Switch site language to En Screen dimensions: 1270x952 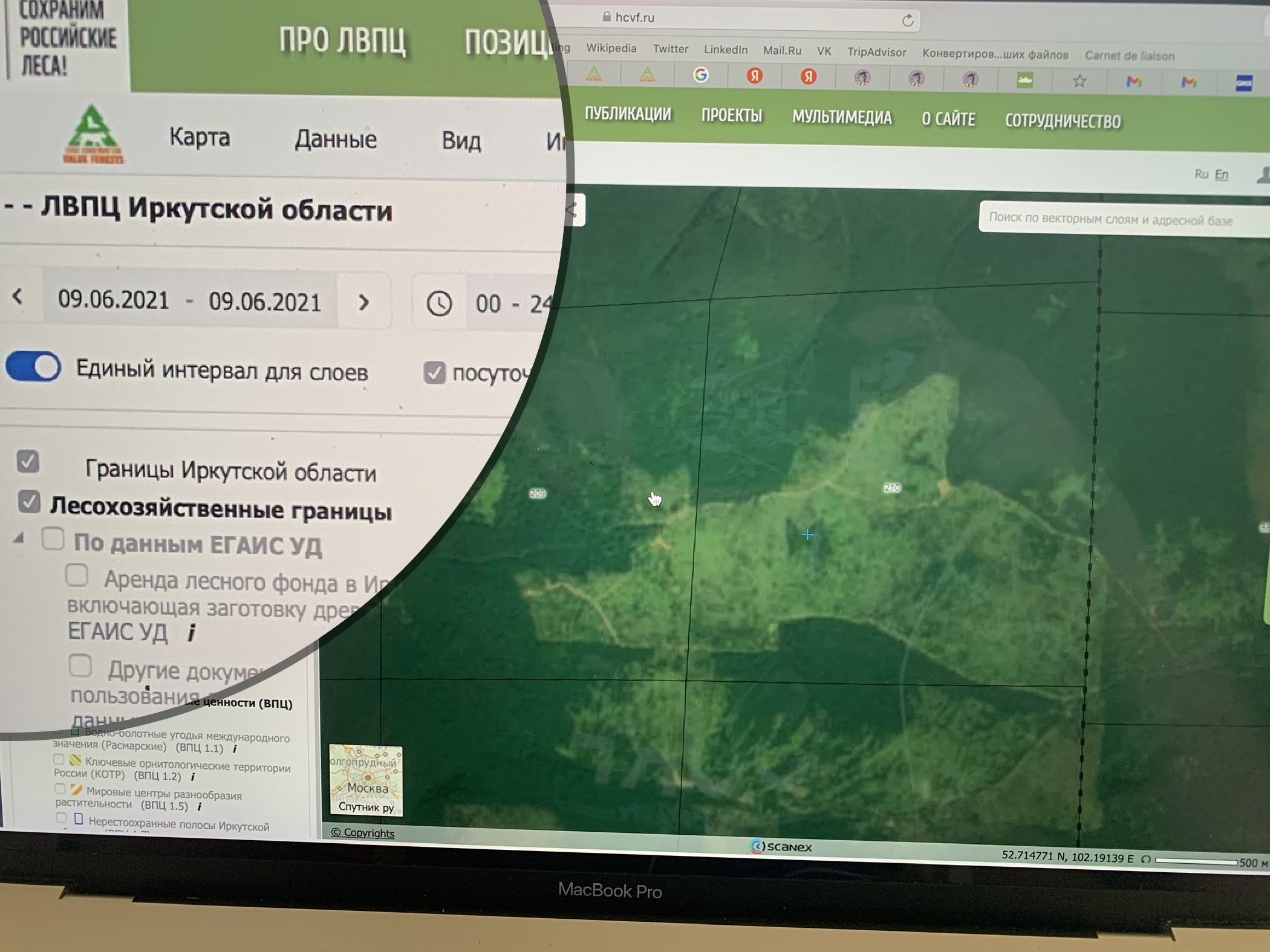[x=1222, y=175]
